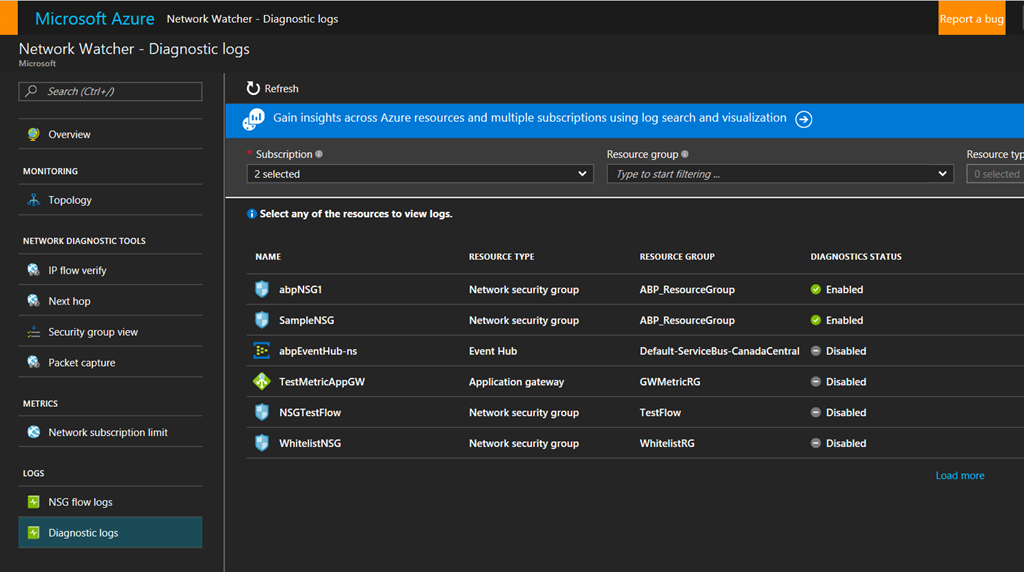
Task: Open Network subscription limit menu item
Action: (x=110, y=432)
